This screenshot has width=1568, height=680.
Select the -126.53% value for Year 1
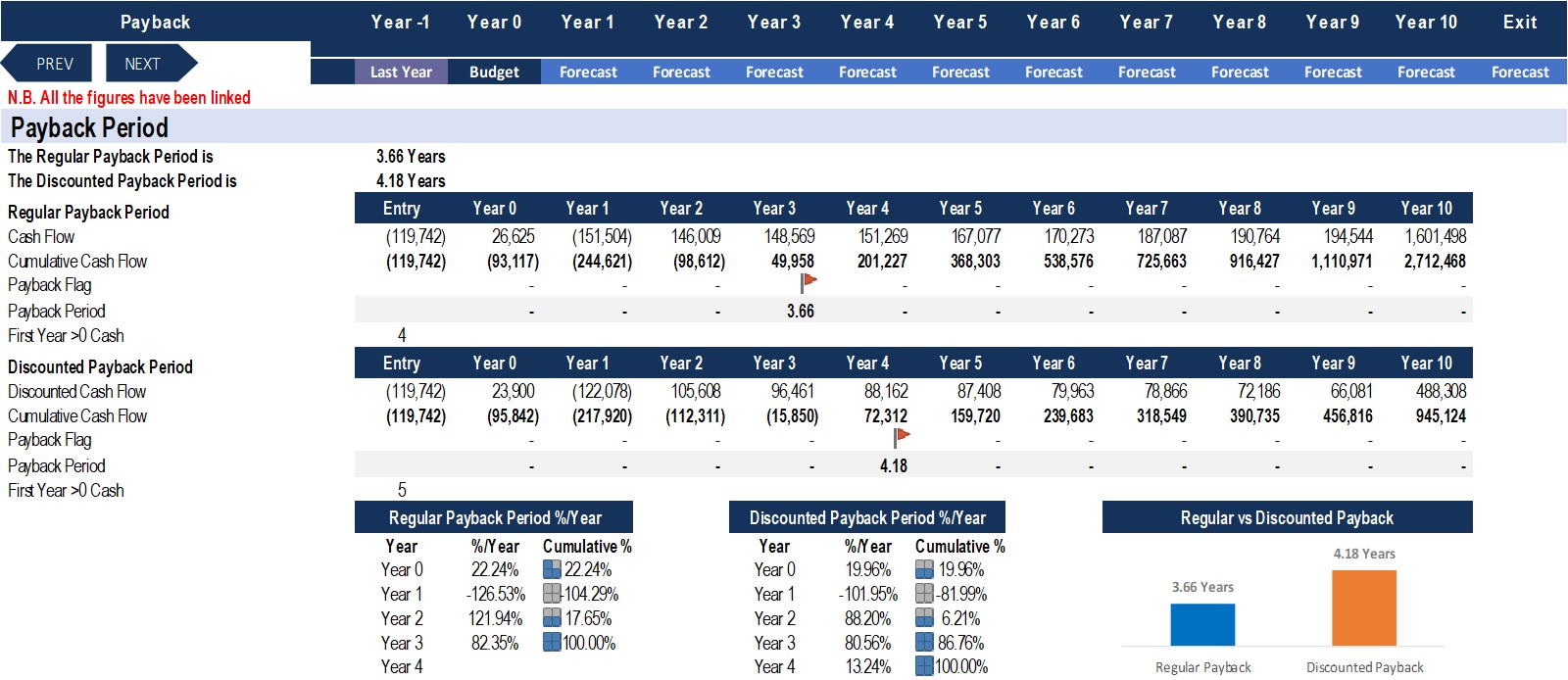coord(495,594)
